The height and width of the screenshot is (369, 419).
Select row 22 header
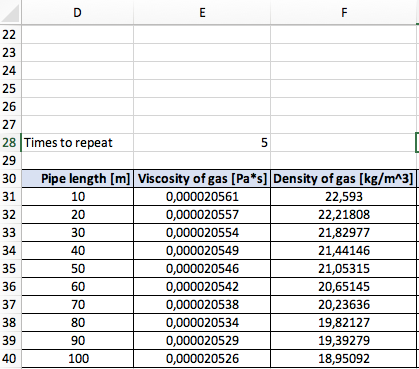pyautogui.click(x=10, y=35)
